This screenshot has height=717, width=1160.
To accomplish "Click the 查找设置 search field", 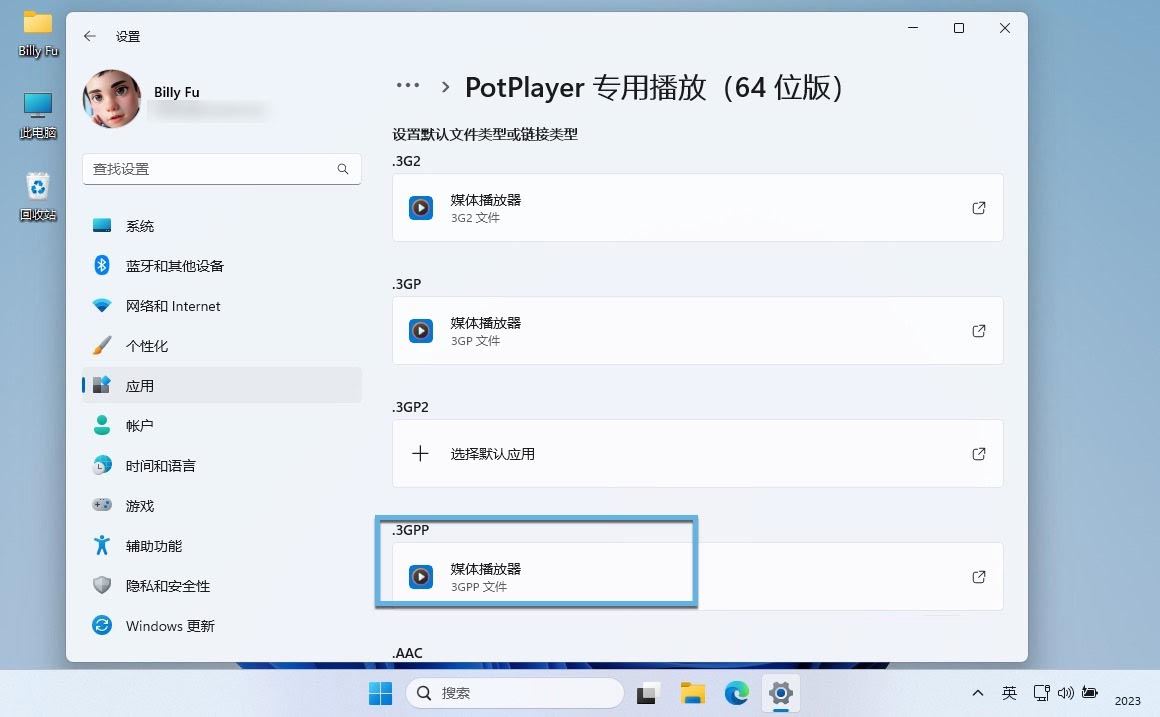I will [x=210, y=169].
